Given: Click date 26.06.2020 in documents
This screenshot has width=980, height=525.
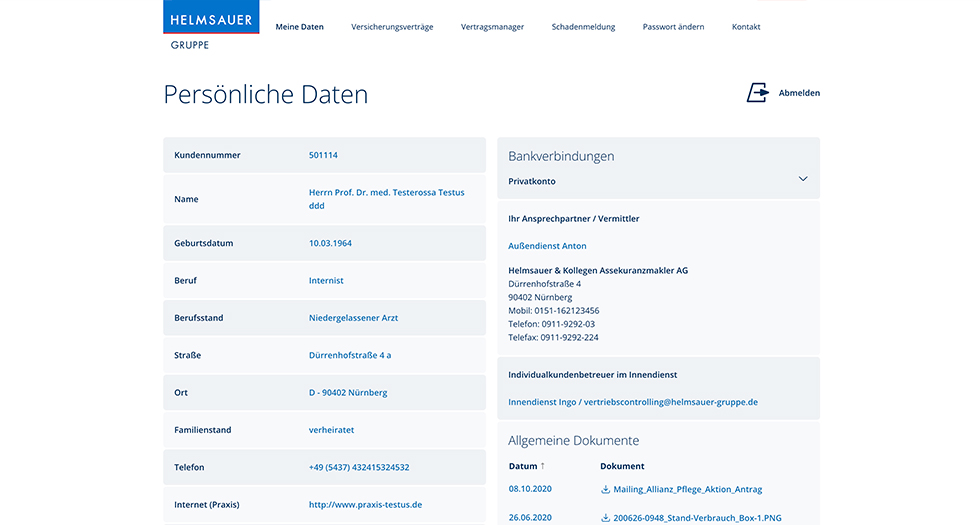Looking at the screenshot, I should point(530,518).
